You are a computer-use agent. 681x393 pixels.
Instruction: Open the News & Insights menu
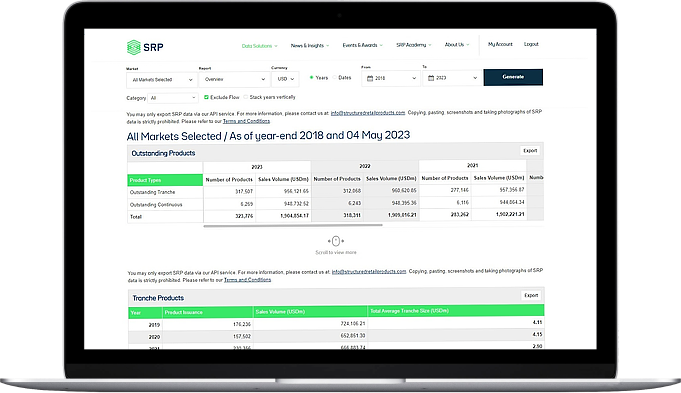tap(310, 46)
